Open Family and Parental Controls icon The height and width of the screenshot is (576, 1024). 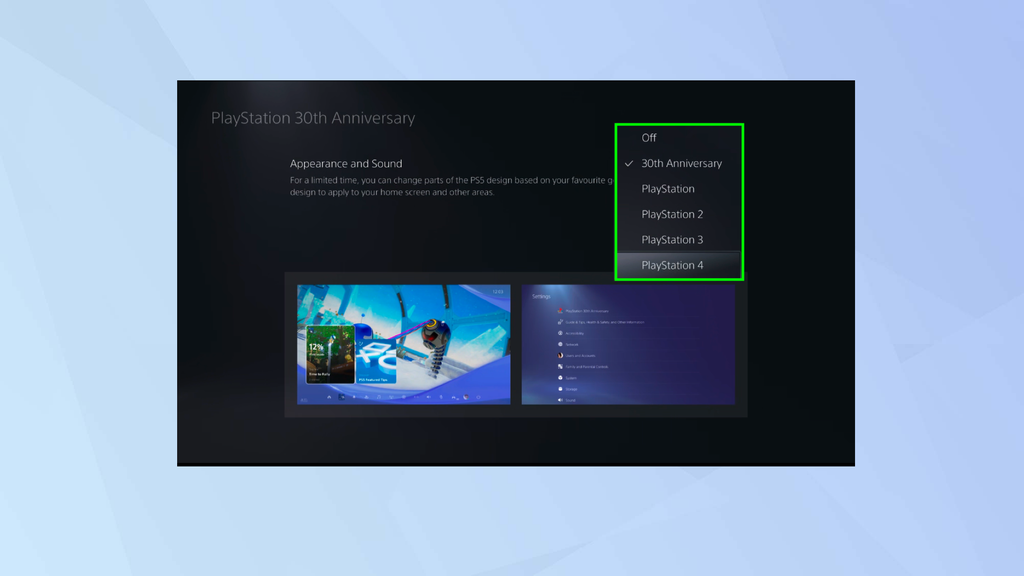coord(560,367)
